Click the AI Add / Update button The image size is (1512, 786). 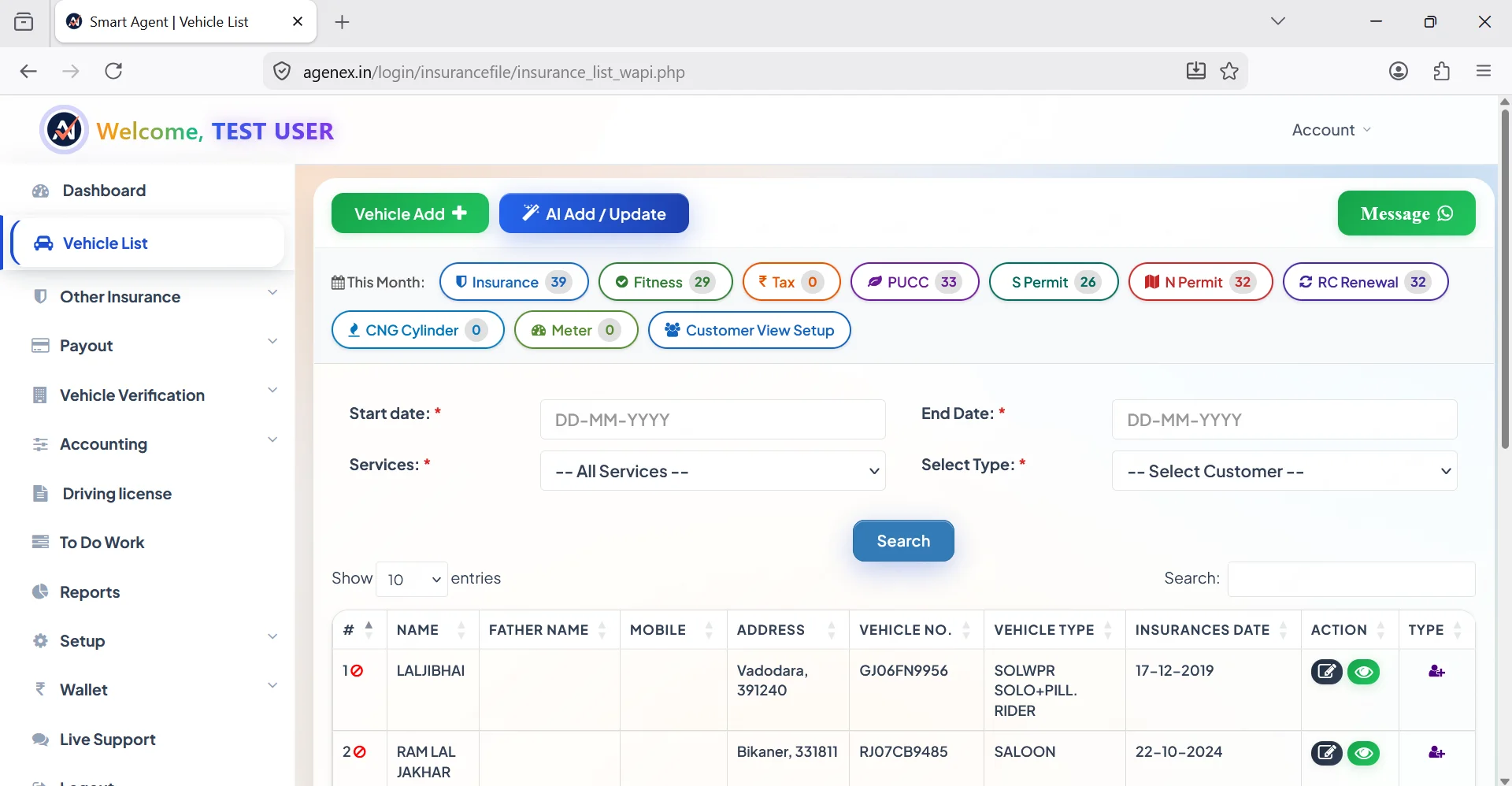point(594,213)
